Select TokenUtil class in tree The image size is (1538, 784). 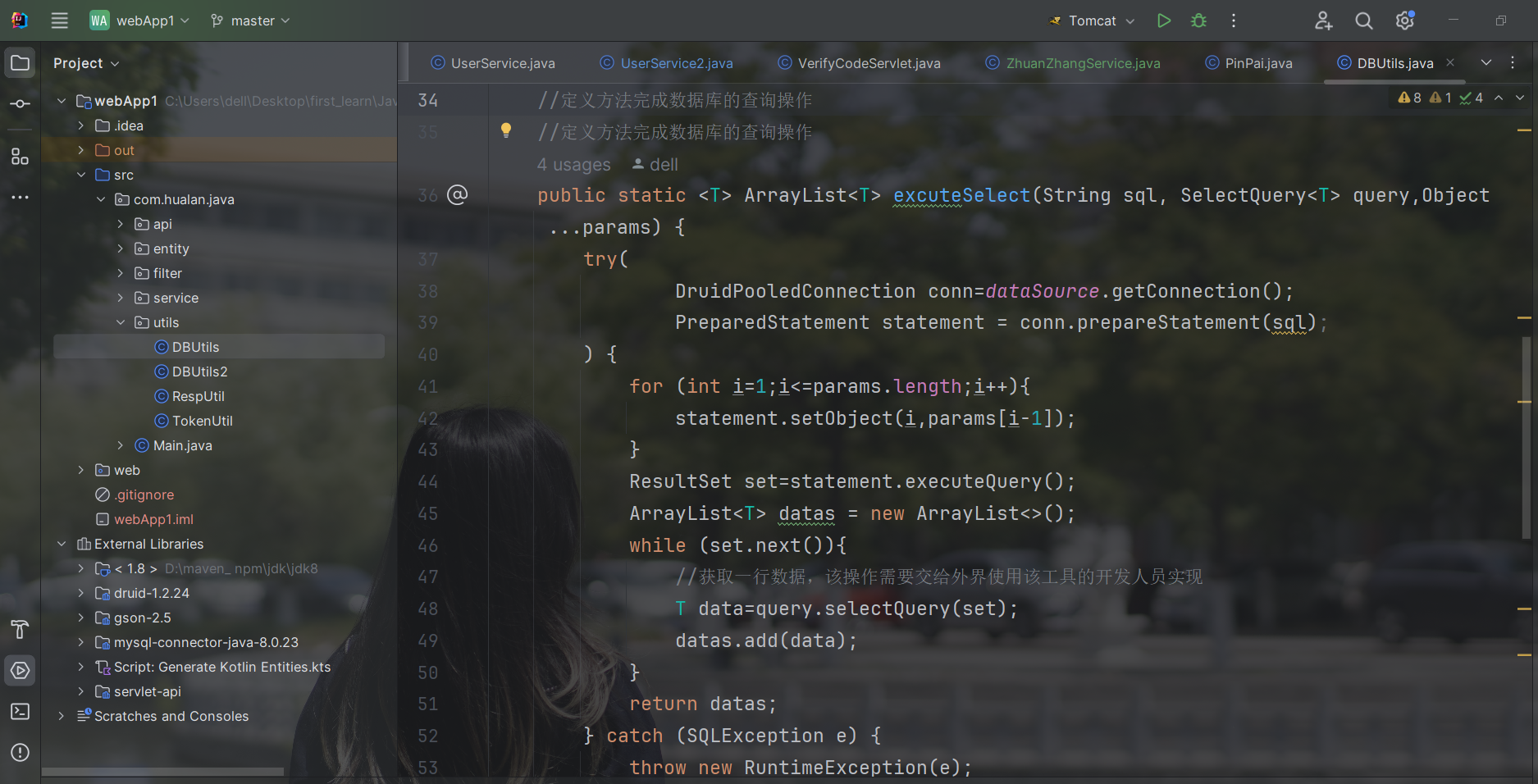point(202,421)
